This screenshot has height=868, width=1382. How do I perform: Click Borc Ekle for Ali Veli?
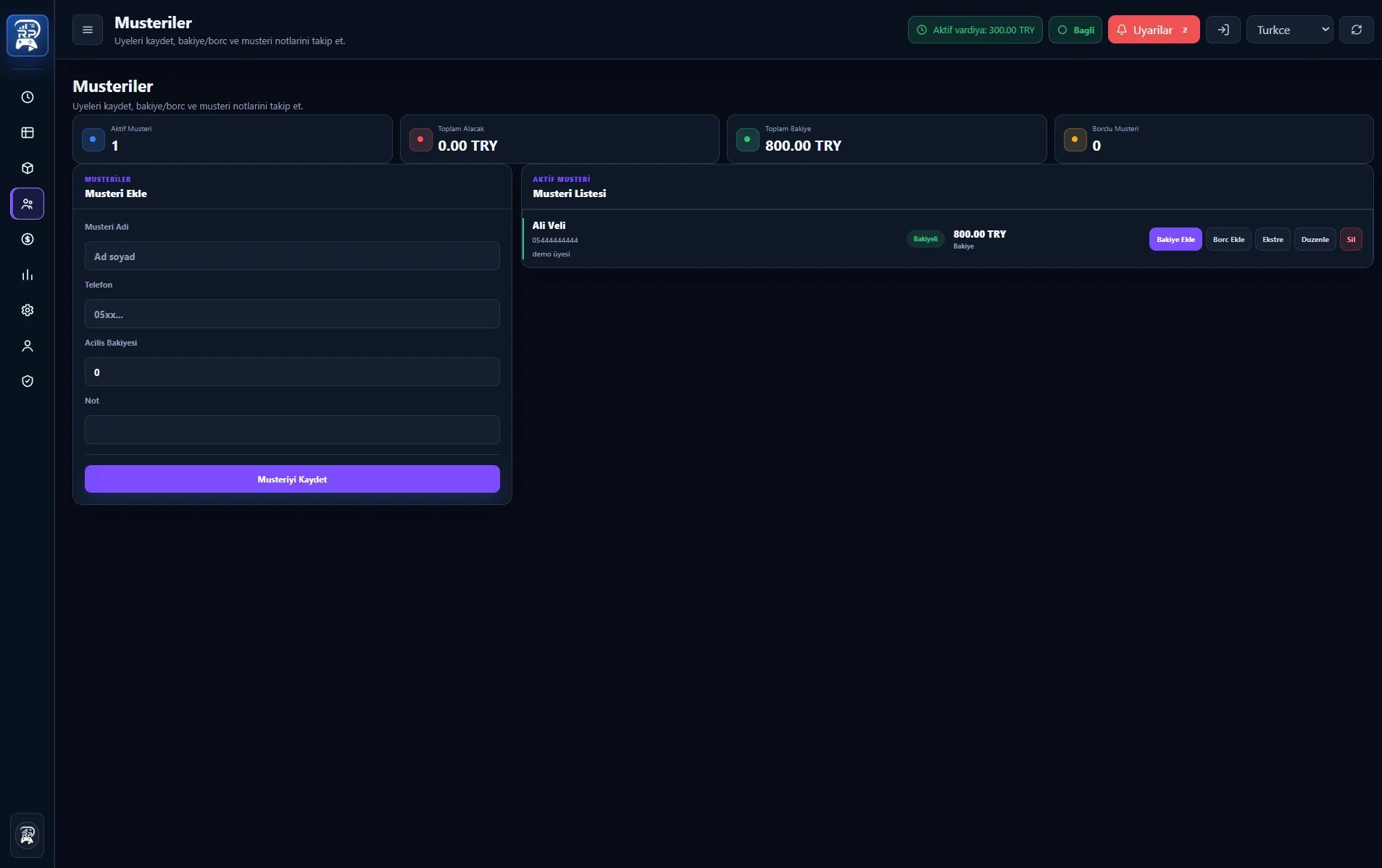(1228, 239)
